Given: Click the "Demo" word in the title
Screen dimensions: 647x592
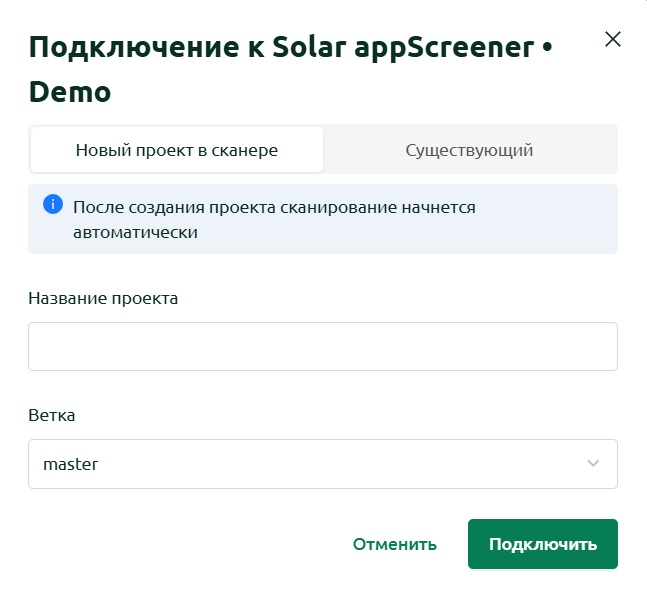Looking at the screenshot, I should [x=70, y=92].
